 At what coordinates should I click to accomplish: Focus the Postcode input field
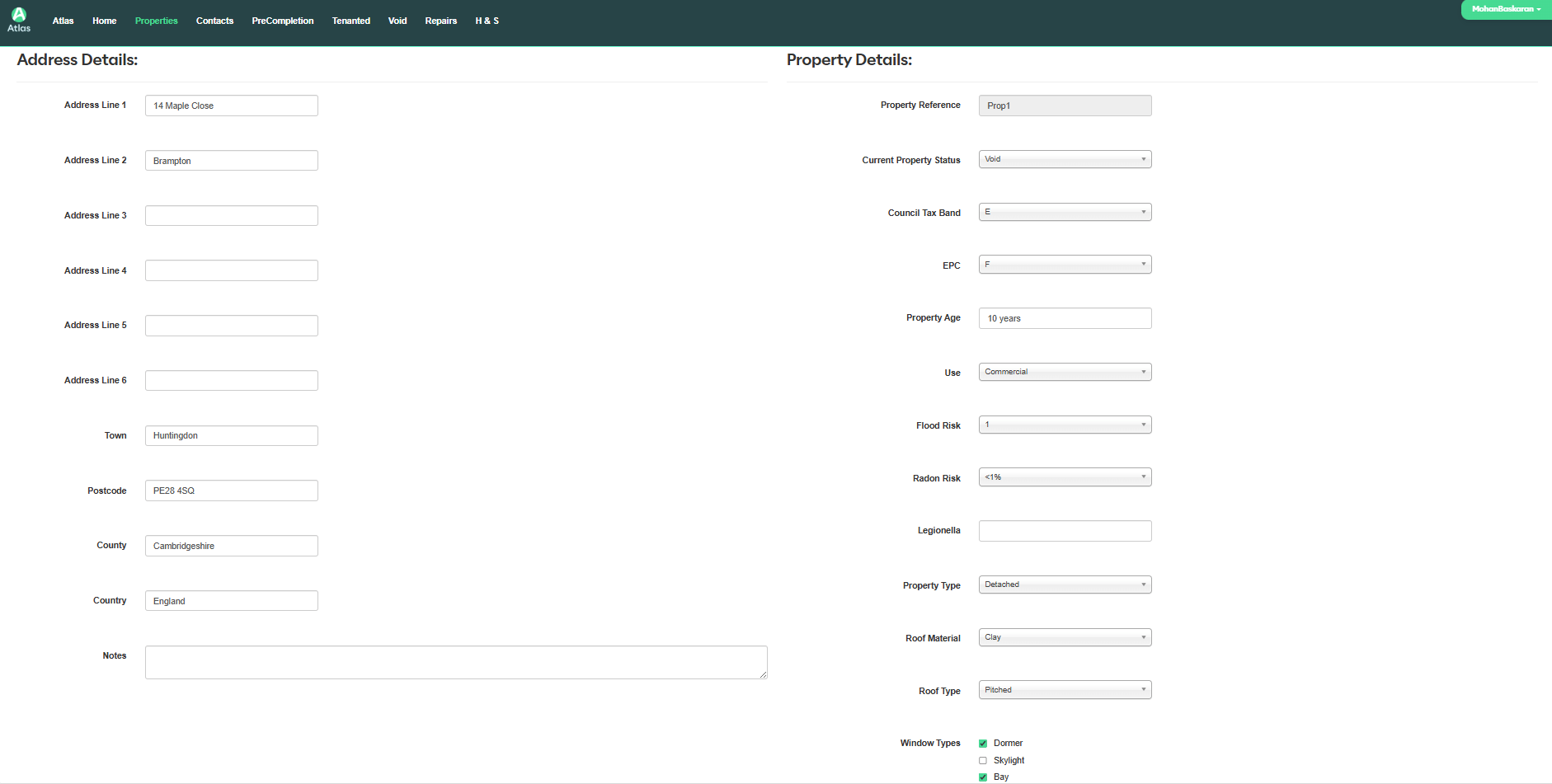pyautogui.click(x=231, y=491)
